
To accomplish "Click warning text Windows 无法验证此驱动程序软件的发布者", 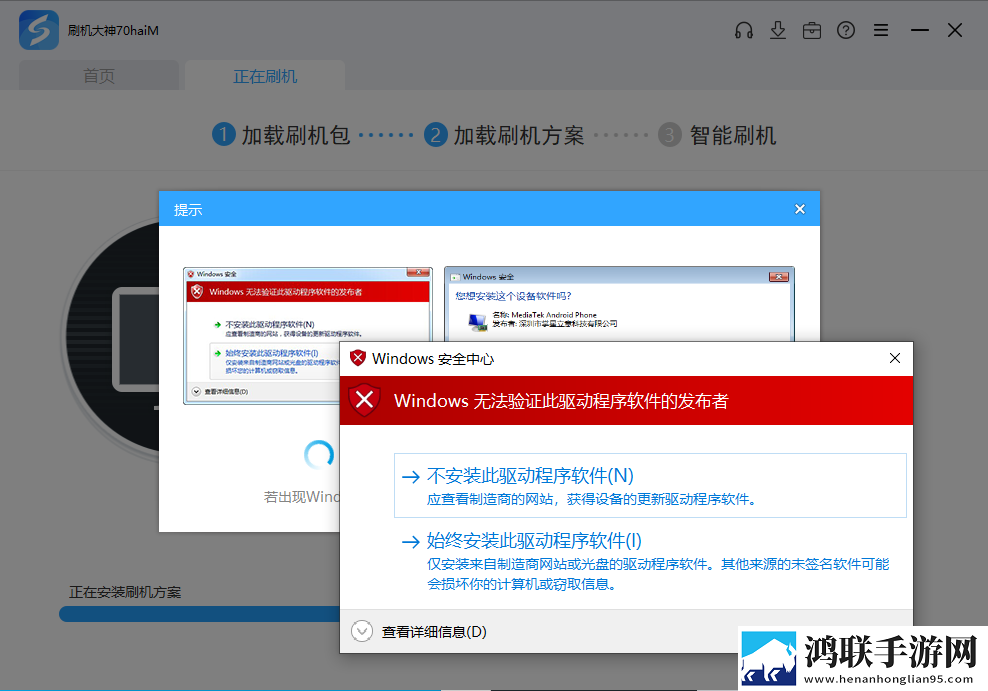I will tap(561, 401).
